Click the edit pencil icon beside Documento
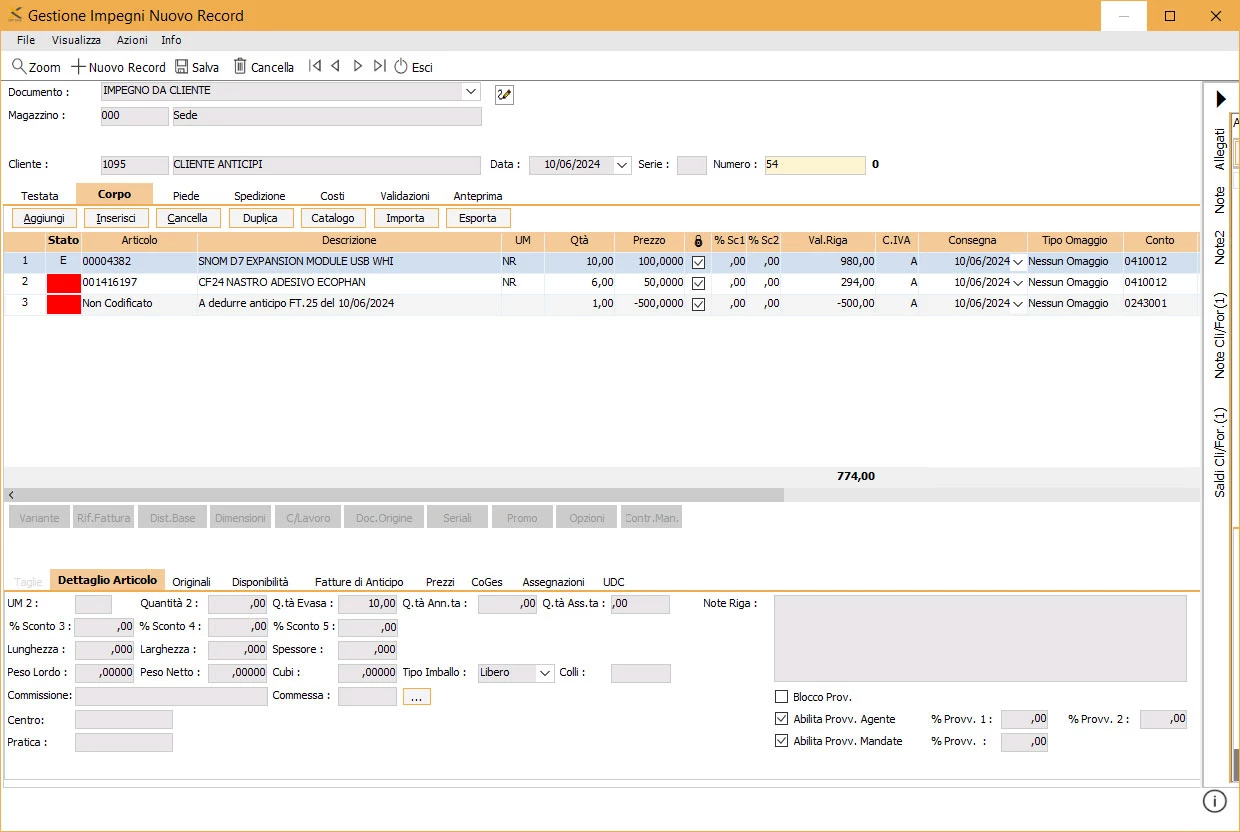 tap(504, 94)
